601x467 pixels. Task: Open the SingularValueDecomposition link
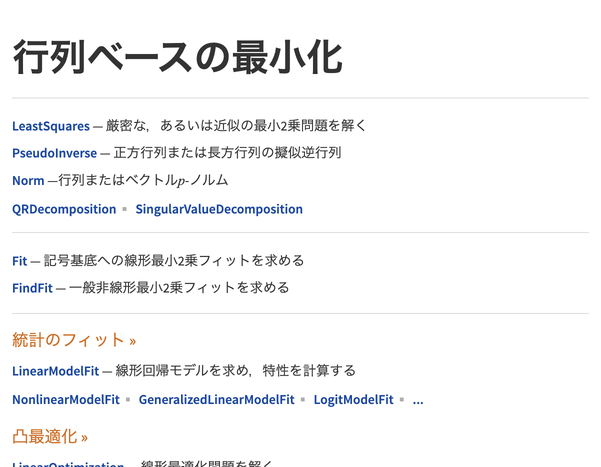click(218, 209)
